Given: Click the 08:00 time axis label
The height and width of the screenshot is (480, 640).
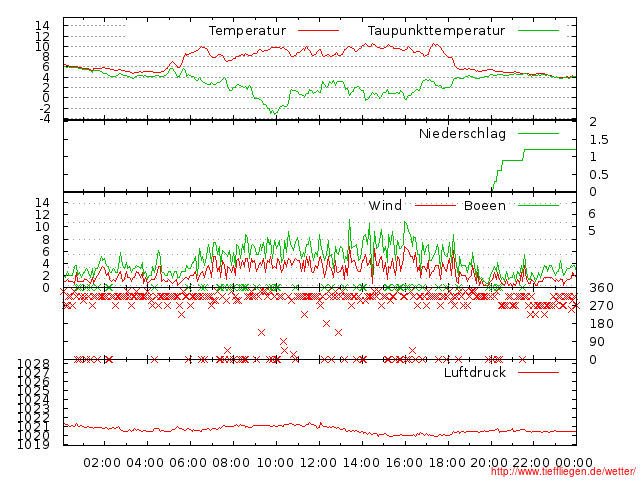Looking at the screenshot, I should point(231,463).
